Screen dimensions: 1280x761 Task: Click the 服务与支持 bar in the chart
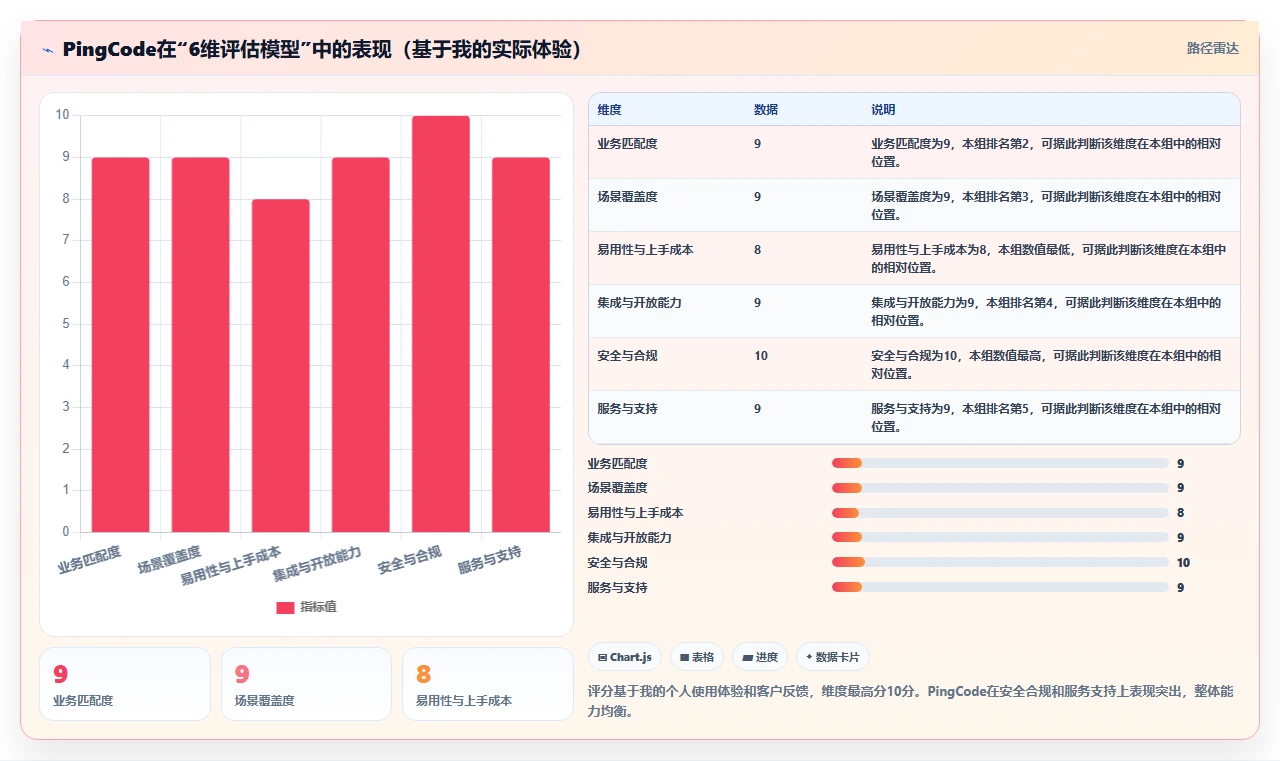pyautogui.click(x=521, y=345)
